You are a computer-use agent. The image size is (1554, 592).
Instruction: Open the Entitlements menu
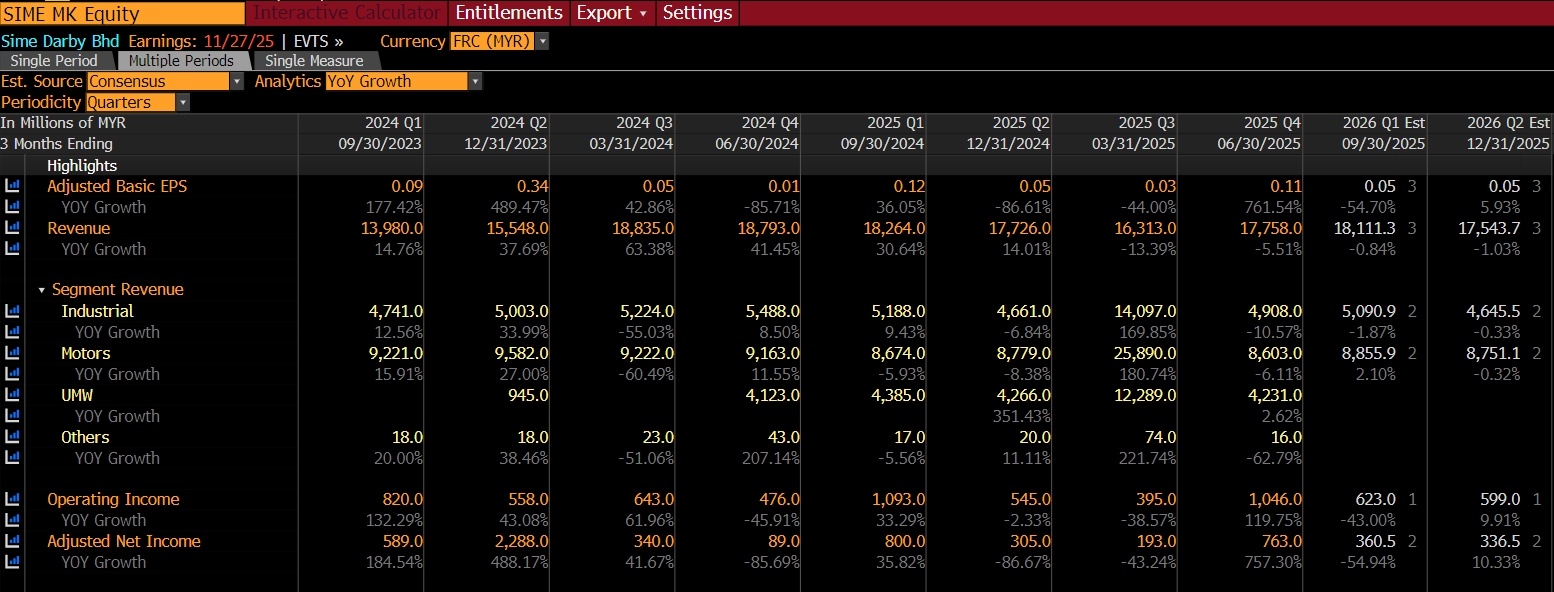pos(509,13)
